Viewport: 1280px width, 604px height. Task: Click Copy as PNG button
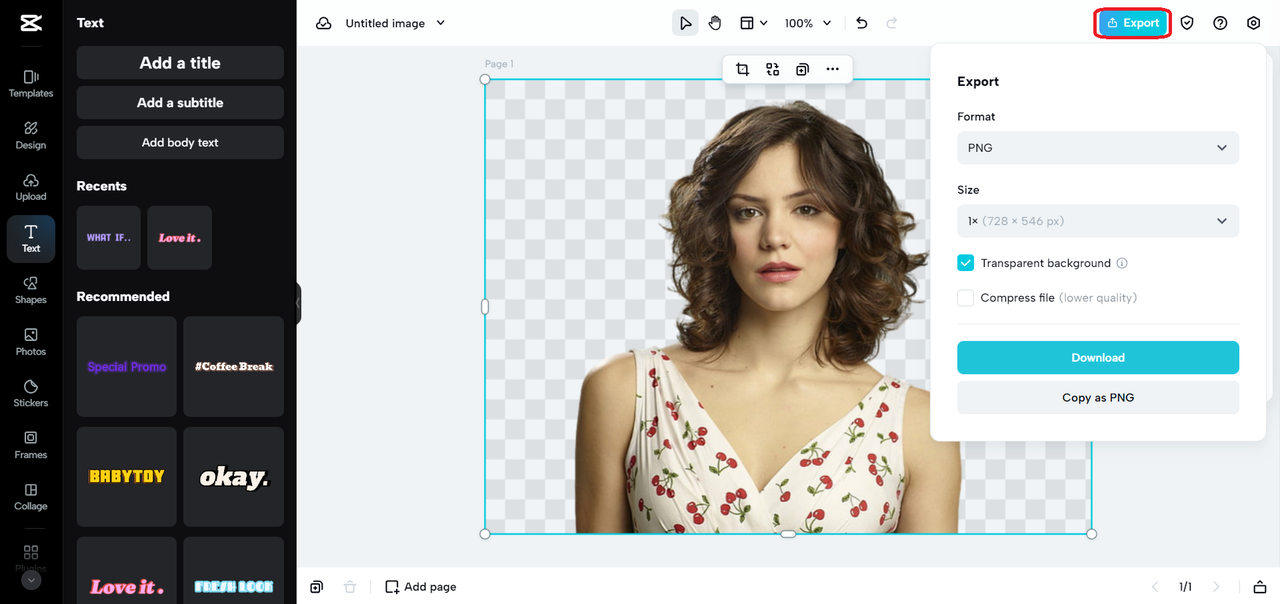tap(1098, 398)
